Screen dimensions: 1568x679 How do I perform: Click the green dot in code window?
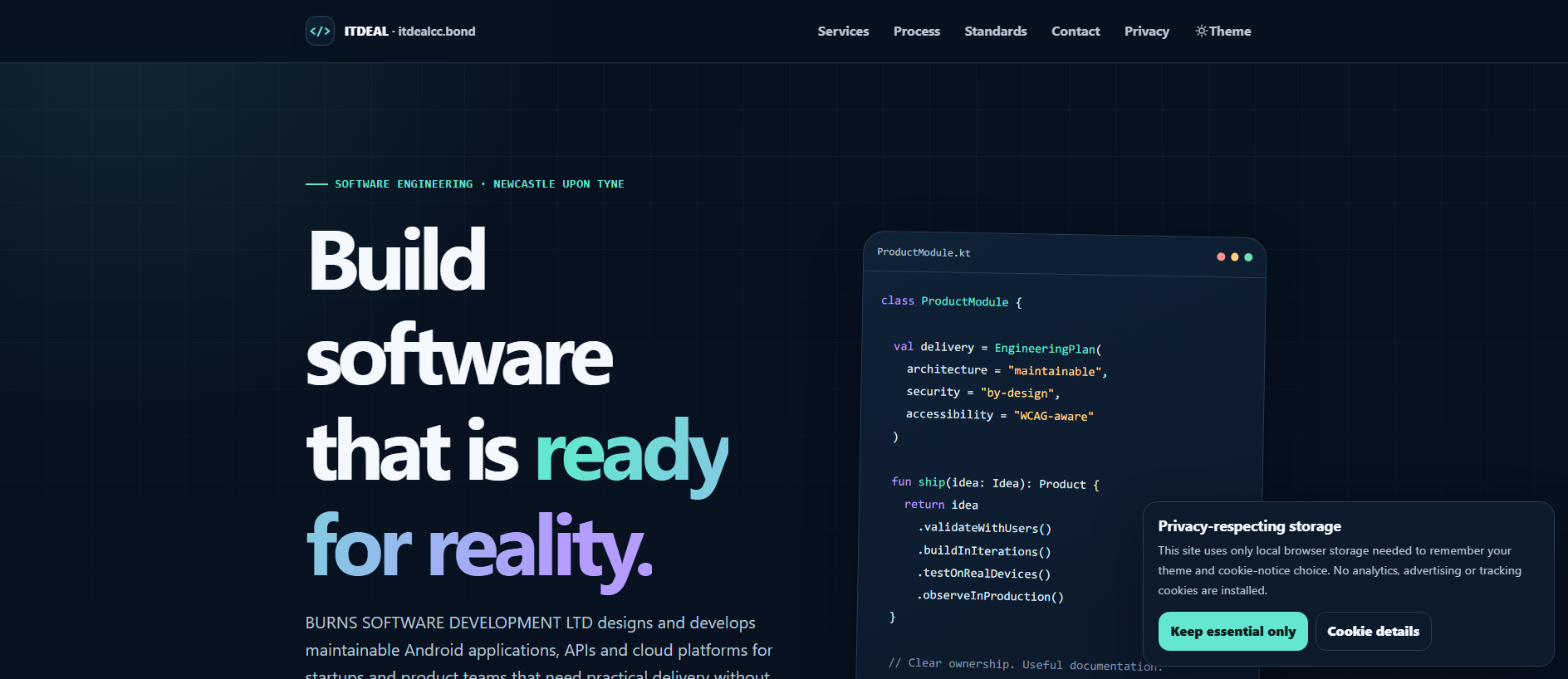coord(1248,256)
